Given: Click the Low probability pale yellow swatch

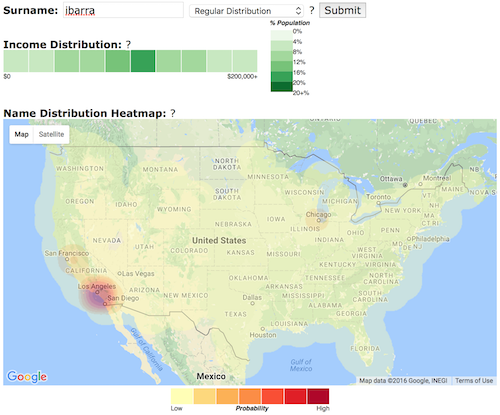Looking at the screenshot, I should click(x=182, y=396).
